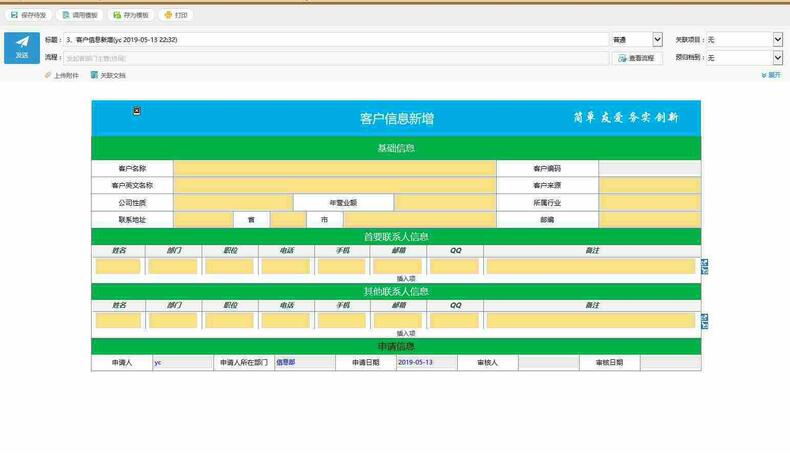Expand the 展开 section toggle

pos(771,75)
